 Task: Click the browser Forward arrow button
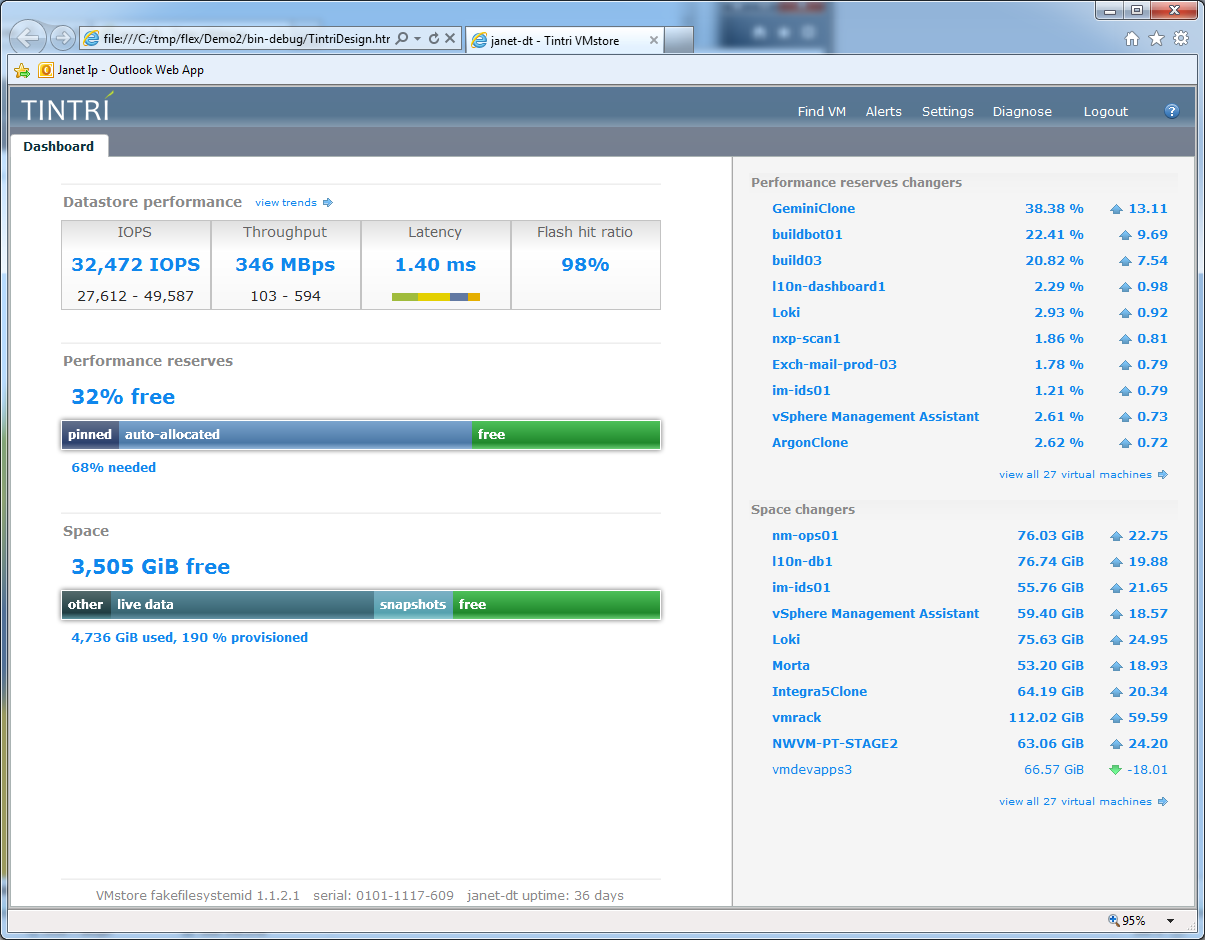click(62, 38)
